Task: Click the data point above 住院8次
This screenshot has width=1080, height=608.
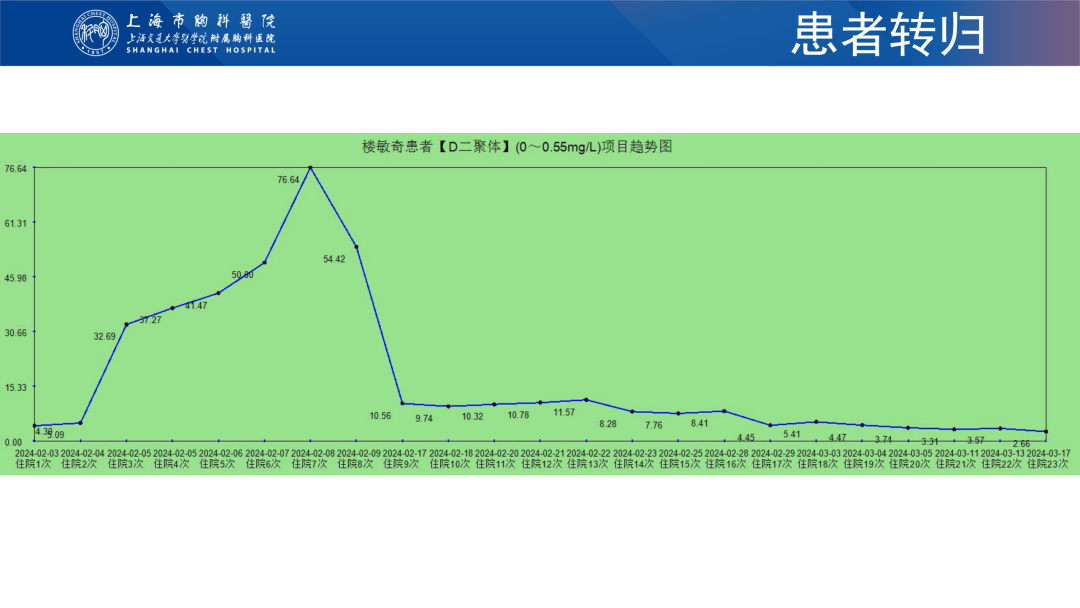Action: 356,247
